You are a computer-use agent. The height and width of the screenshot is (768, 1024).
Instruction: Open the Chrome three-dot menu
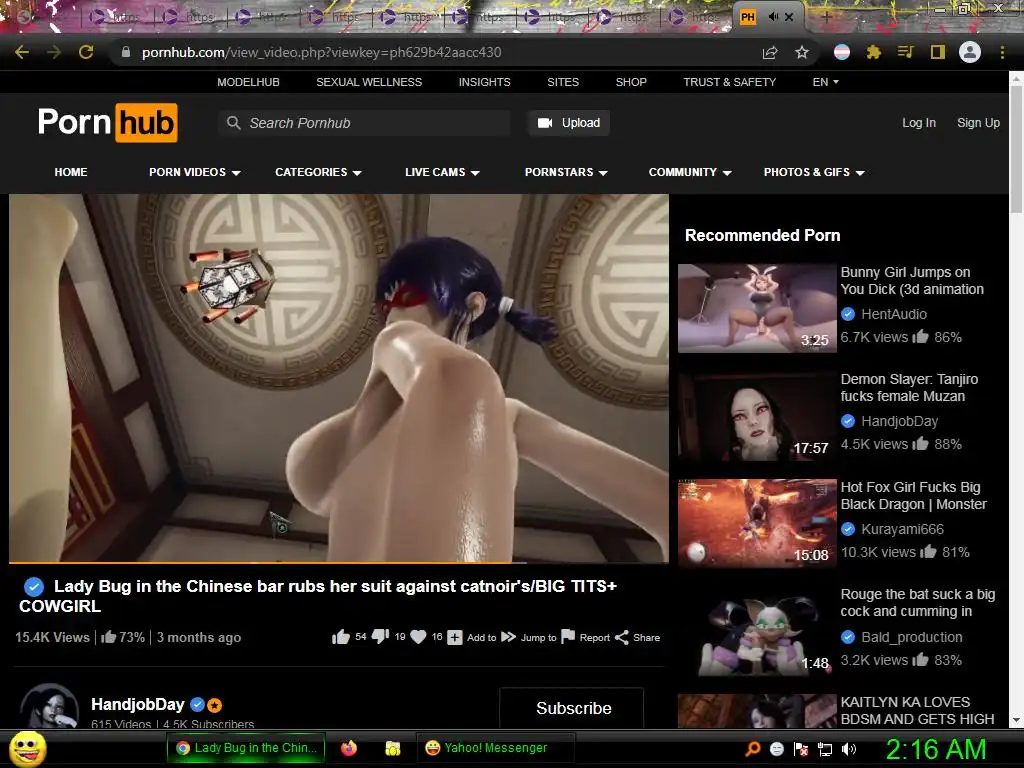pos(1002,52)
